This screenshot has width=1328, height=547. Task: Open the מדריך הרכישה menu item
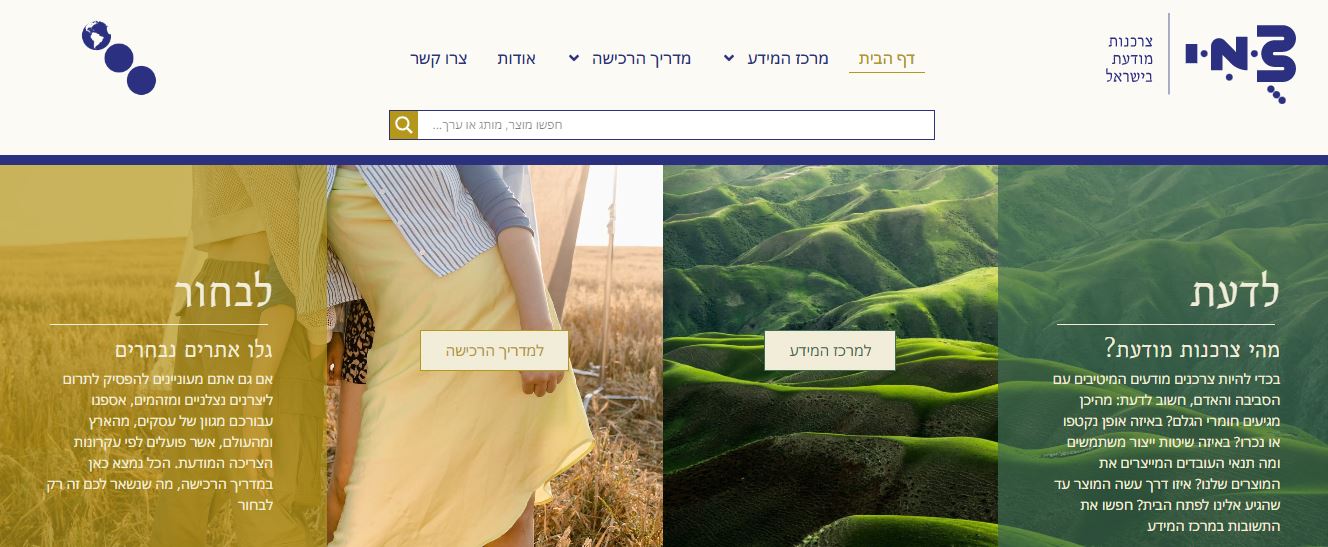[642, 58]
